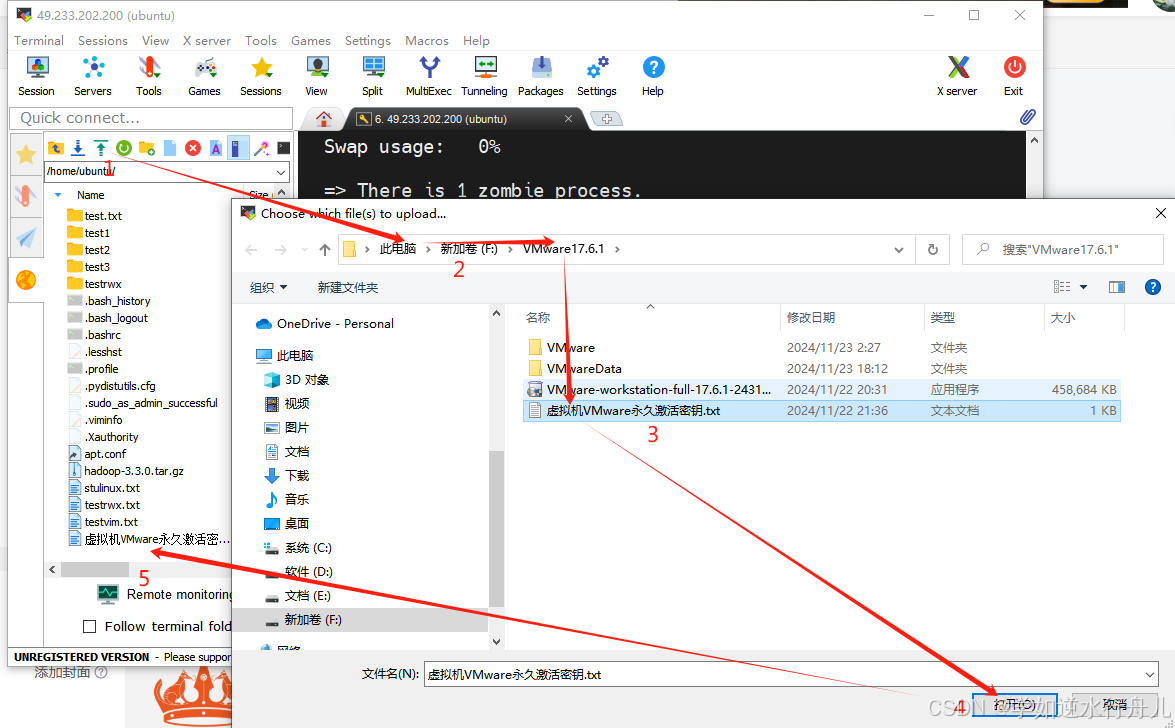Open the Sessions menu
Image resolution: width=1175 pixels, height=728 pixels.
[x=103, y=40]
